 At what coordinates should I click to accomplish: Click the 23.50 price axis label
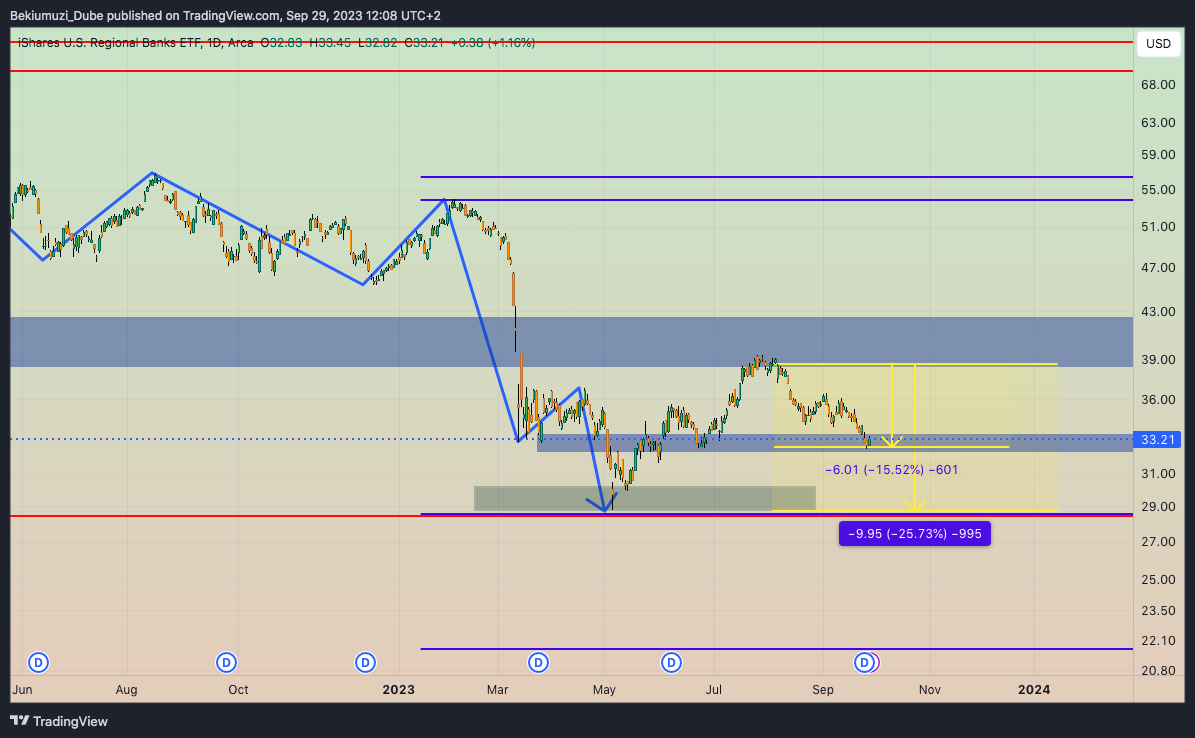tap(1158, 611)
